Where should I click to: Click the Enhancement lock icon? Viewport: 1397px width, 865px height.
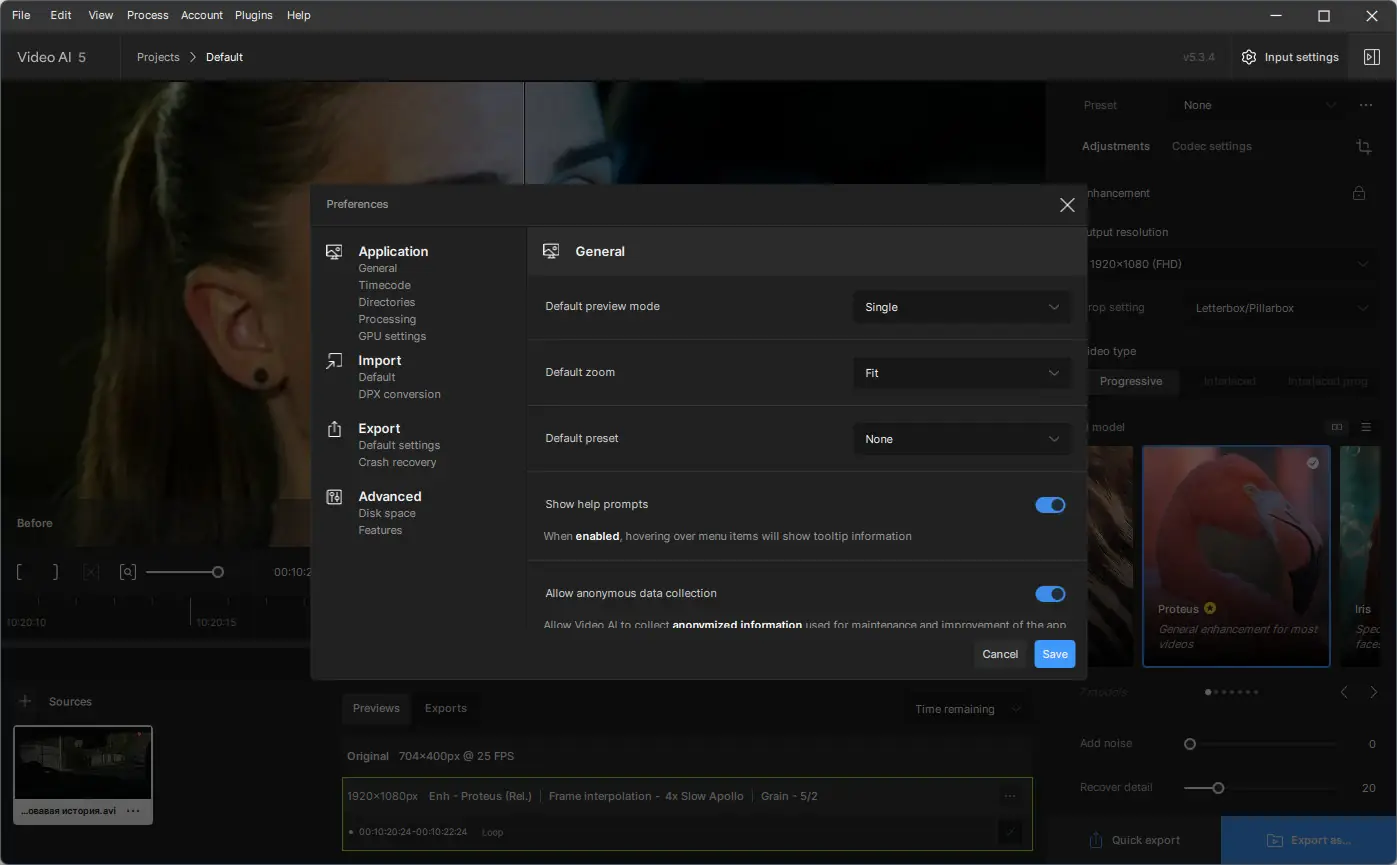coord(1359,193)
